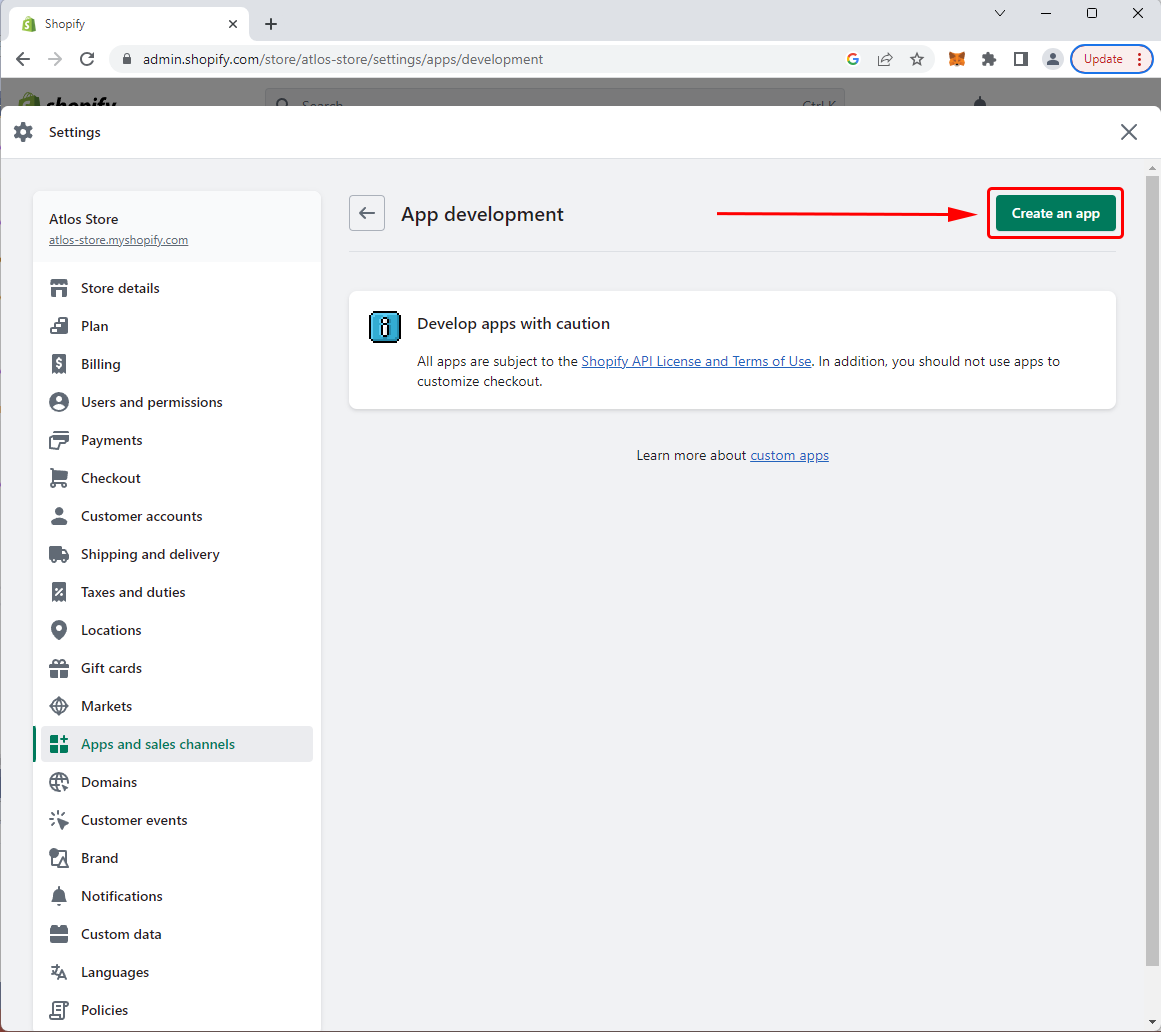Open the MetaMask fox extension
1161x1032 pixels.
[x=957, y=59]
